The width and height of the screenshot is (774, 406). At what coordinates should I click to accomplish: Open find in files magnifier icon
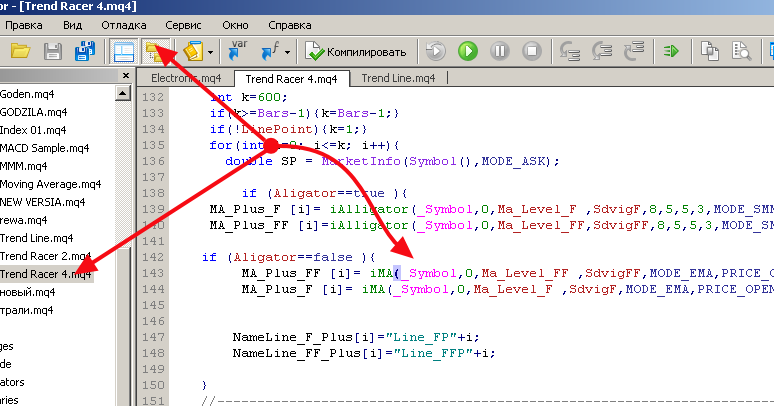coord(741,51)
